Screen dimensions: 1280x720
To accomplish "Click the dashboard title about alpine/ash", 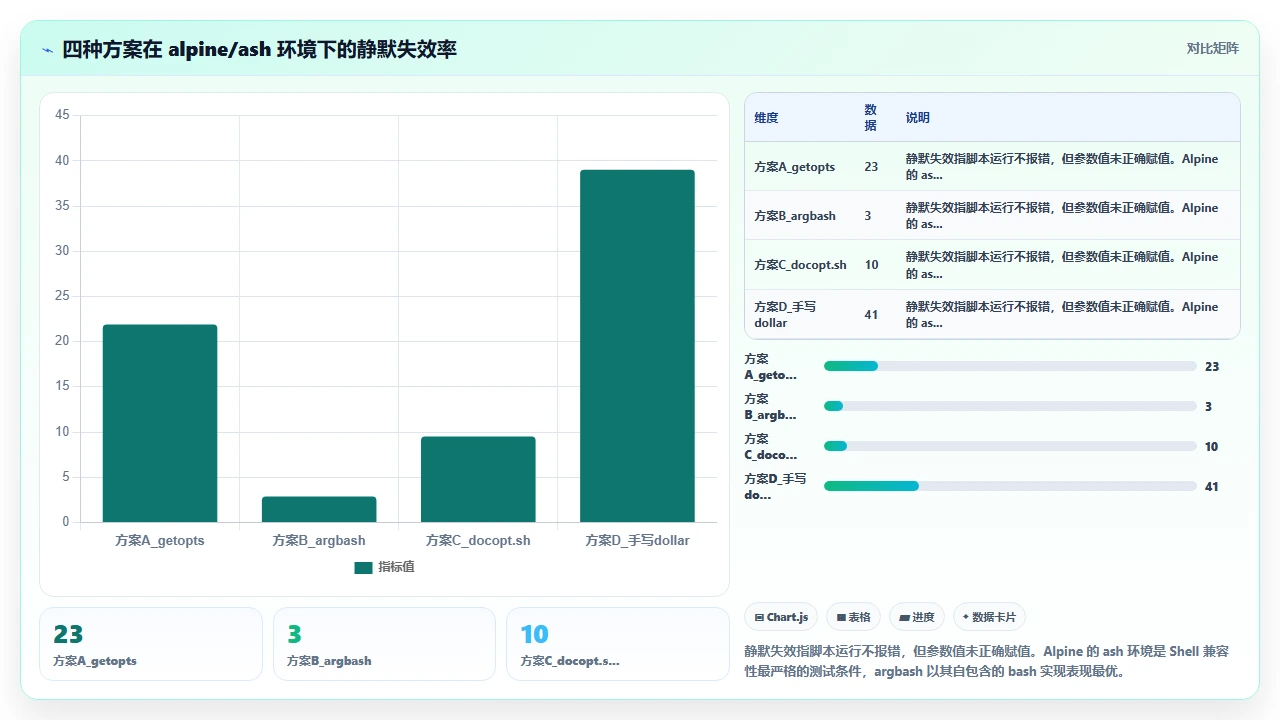I will (260, 49).
